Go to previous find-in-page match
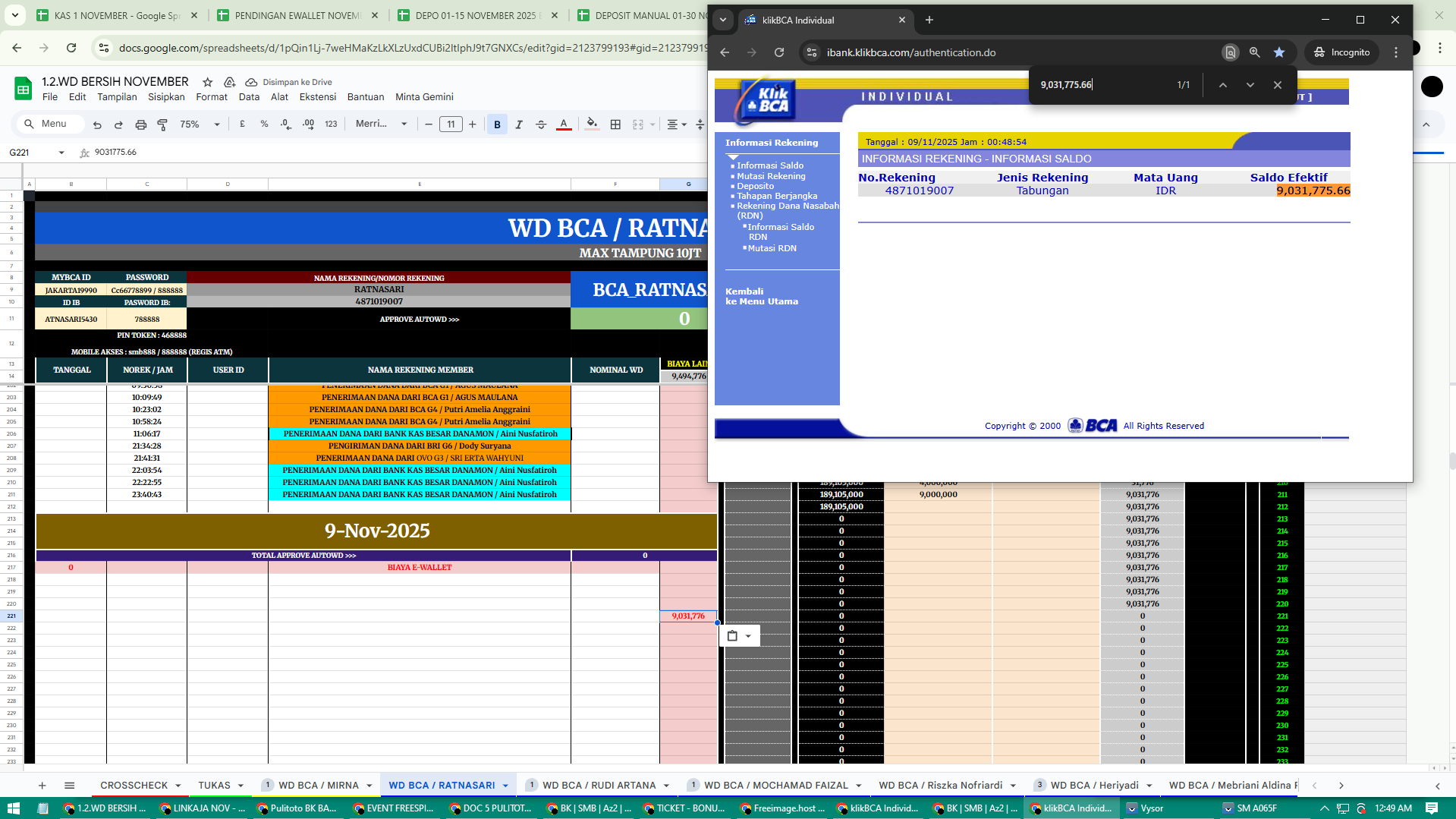This screenshot has height=819, width=1456. [x=1223, y=85]
